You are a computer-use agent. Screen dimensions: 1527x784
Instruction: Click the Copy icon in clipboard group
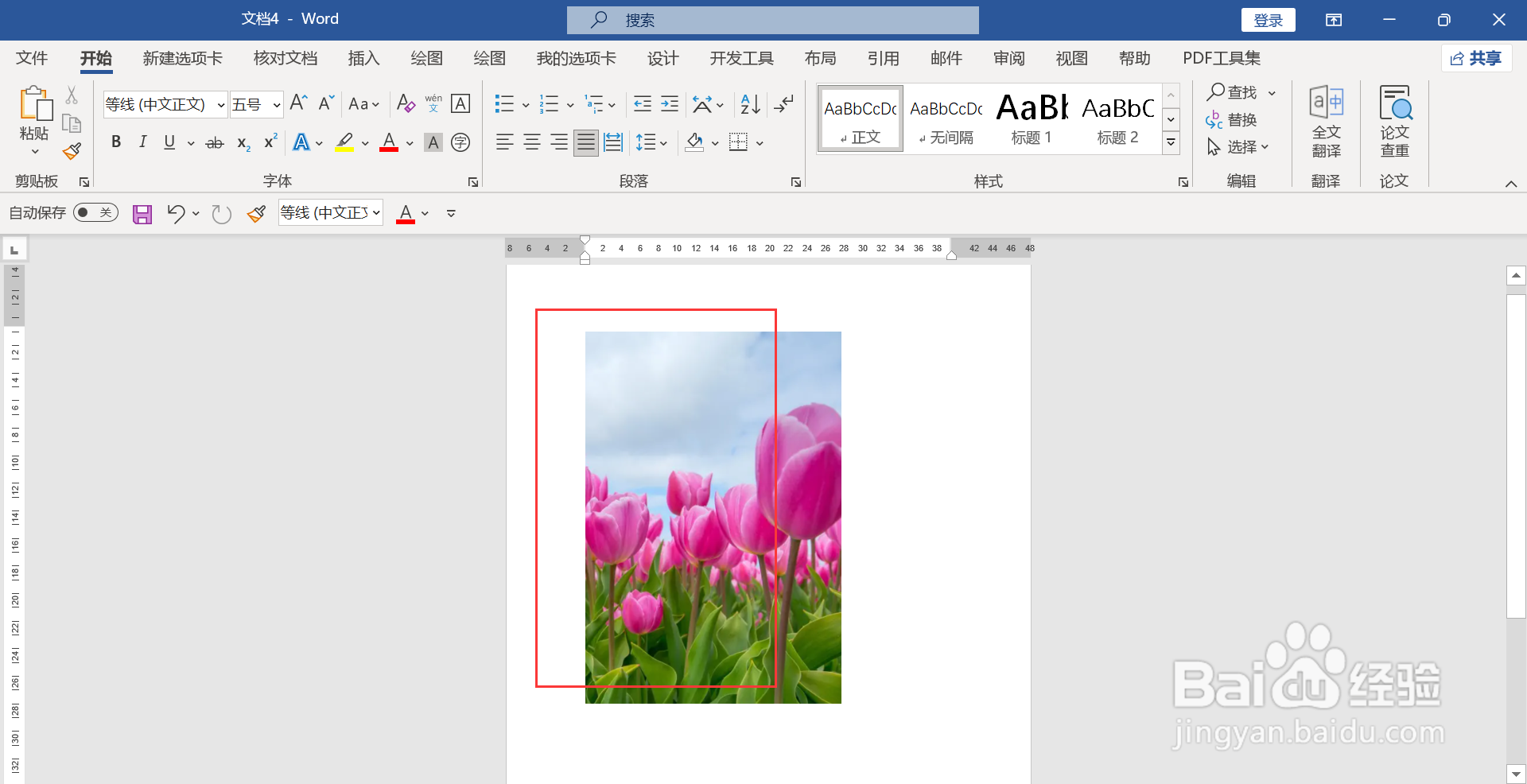pos(72,123)
